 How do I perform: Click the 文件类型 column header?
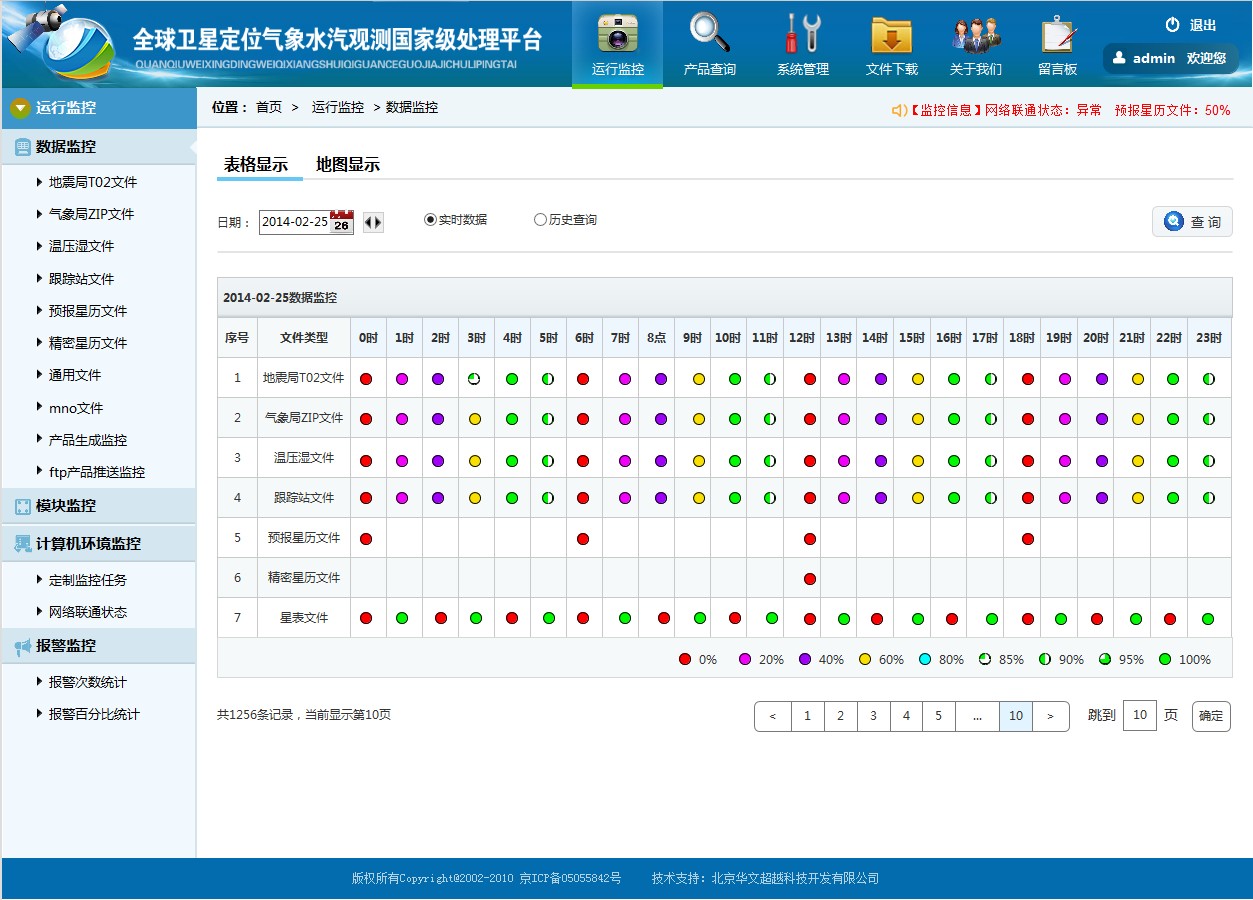pos(304,338)
